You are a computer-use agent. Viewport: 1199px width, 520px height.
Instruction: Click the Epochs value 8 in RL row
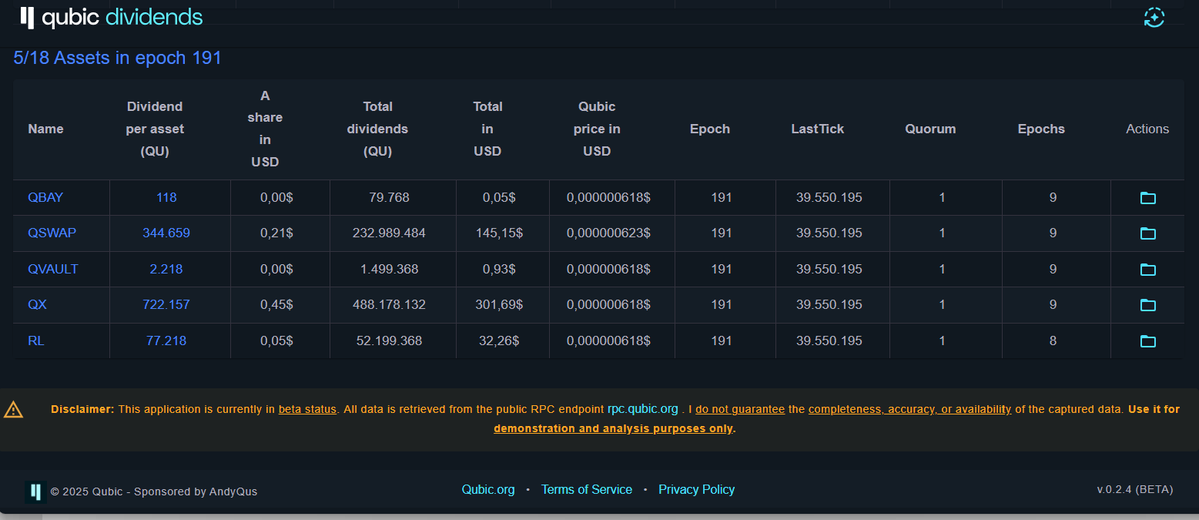(1053, 340)
